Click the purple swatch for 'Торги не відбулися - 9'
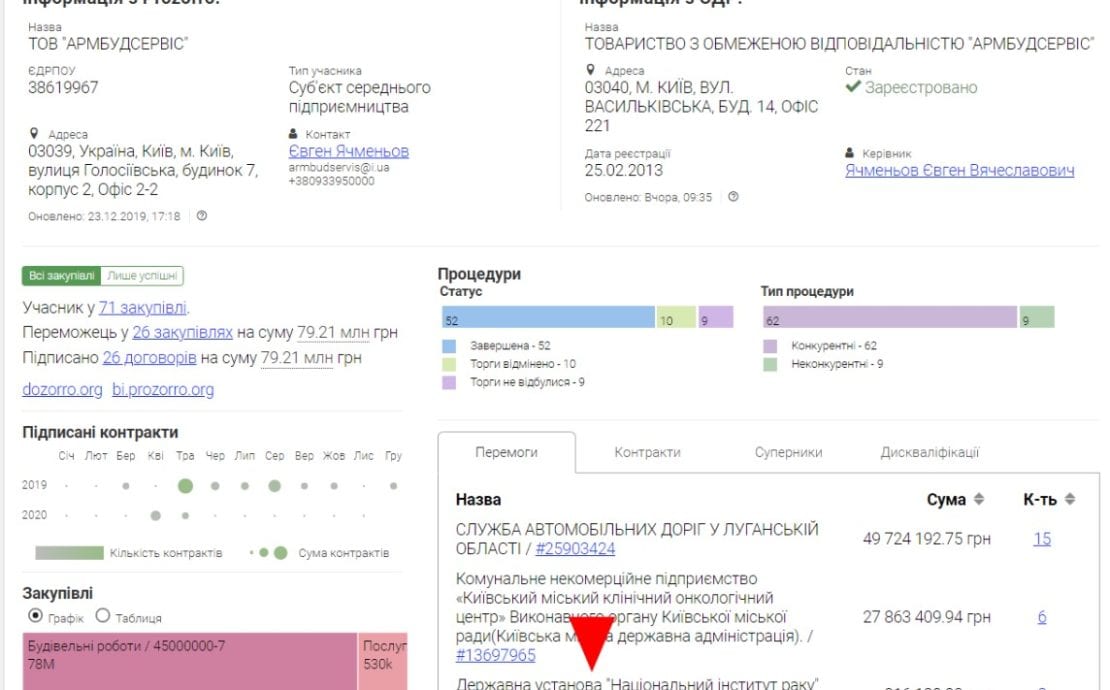Screen dimensions: 1110x690 [449, 382]
